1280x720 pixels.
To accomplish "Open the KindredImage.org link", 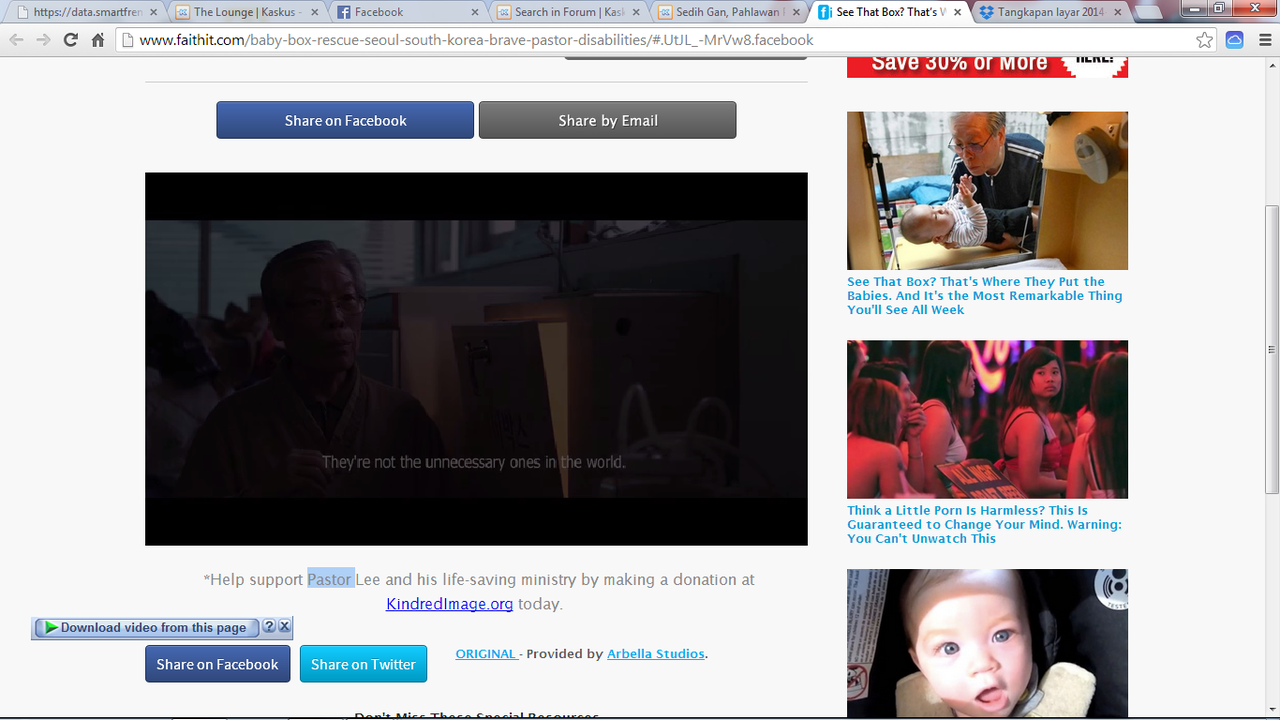I will pos(450,604).
